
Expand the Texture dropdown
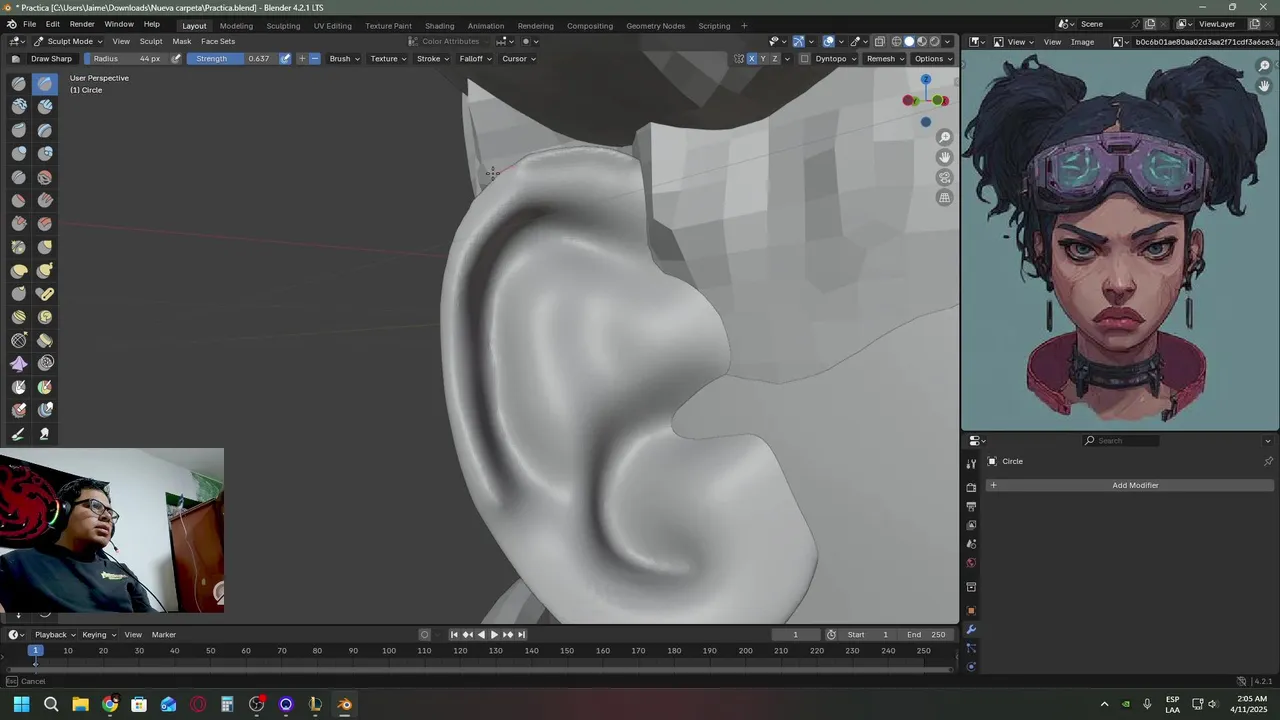(x=388, y=59)
